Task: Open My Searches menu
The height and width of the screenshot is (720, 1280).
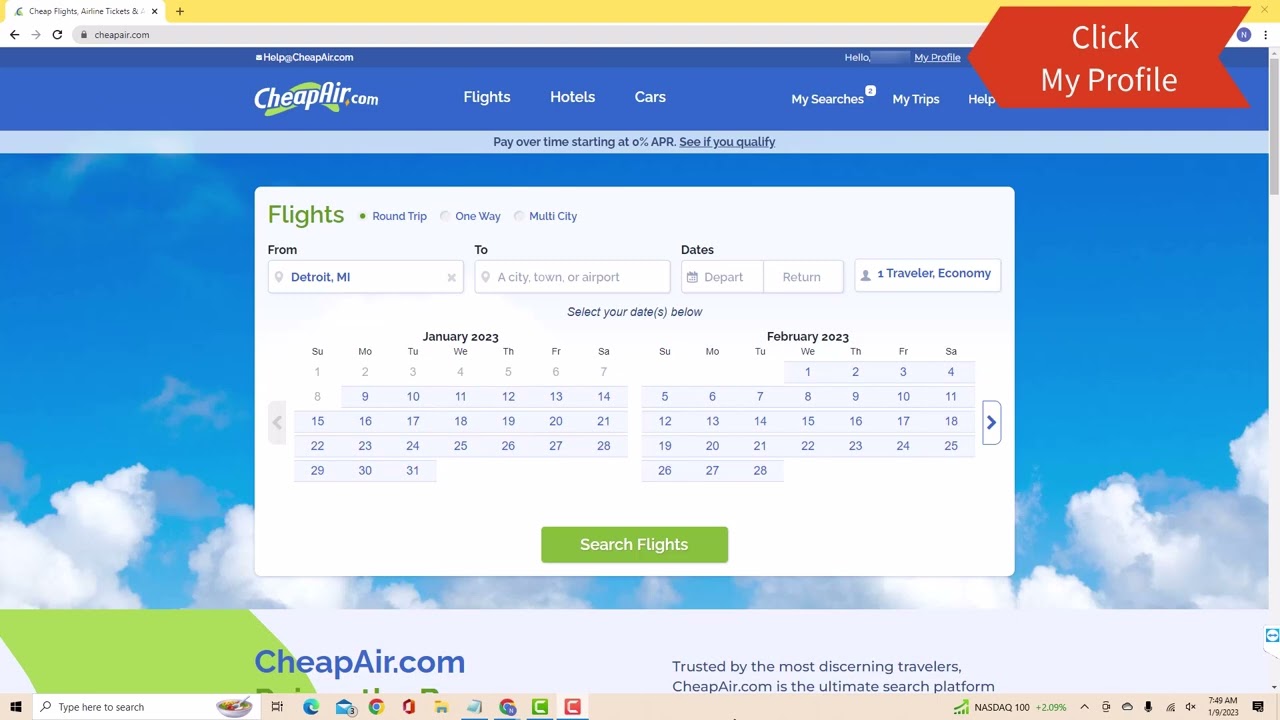Action: (828, 99)
